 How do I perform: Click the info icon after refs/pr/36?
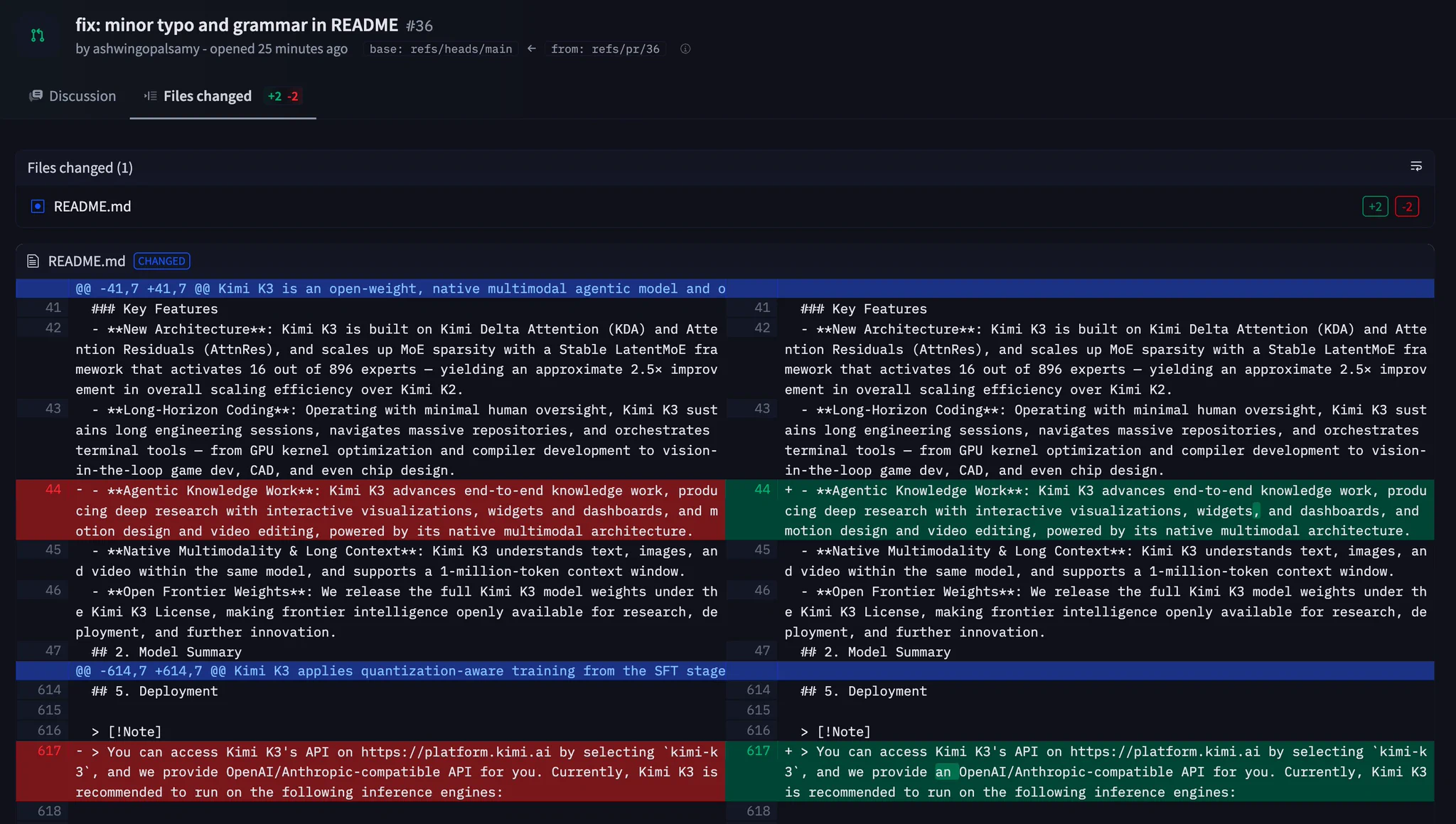685,49
